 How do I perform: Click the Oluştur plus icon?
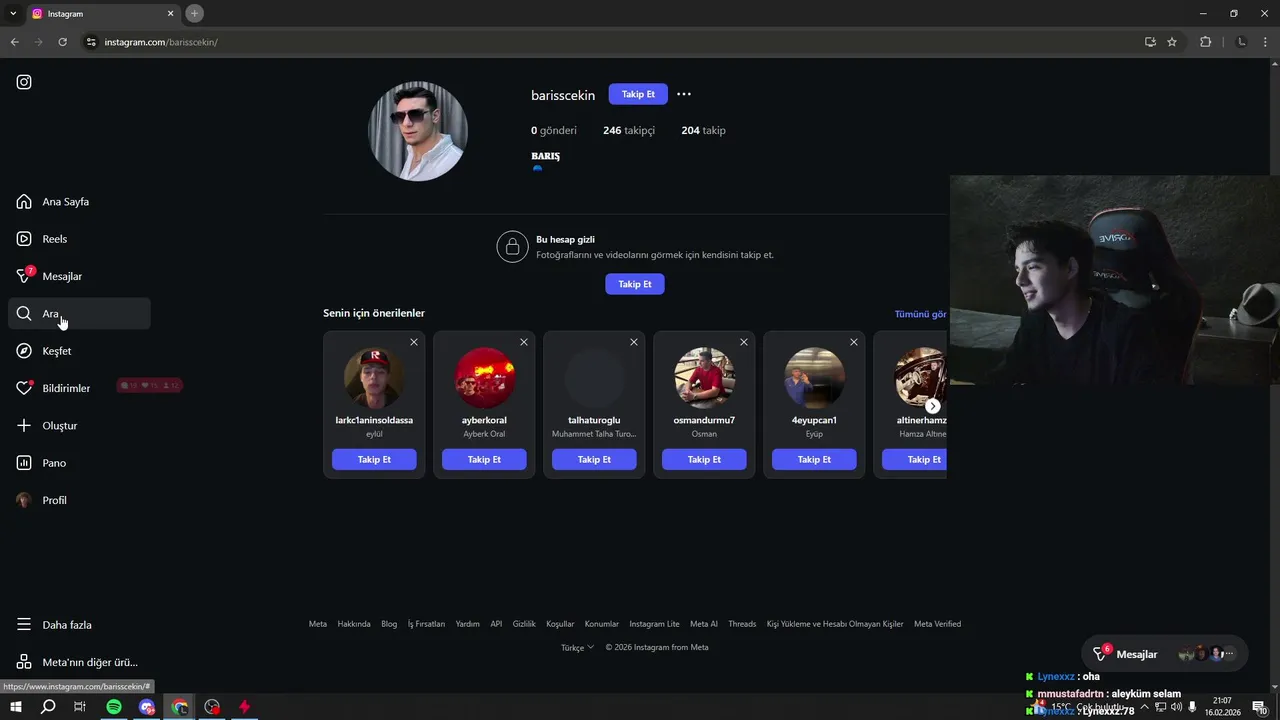[24, 426]
